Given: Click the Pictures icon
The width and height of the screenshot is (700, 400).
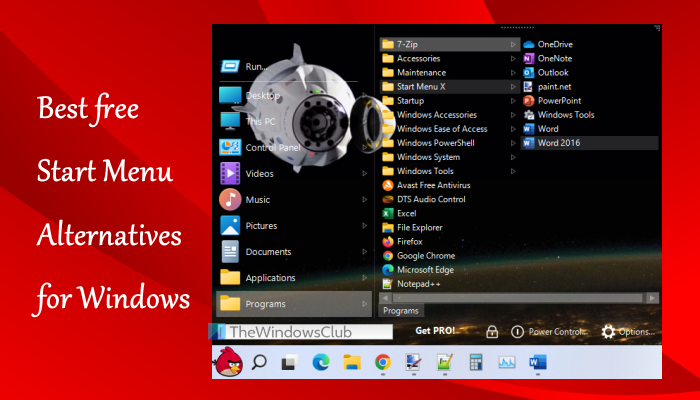Looking at the screenshot, I should [230, 225].
